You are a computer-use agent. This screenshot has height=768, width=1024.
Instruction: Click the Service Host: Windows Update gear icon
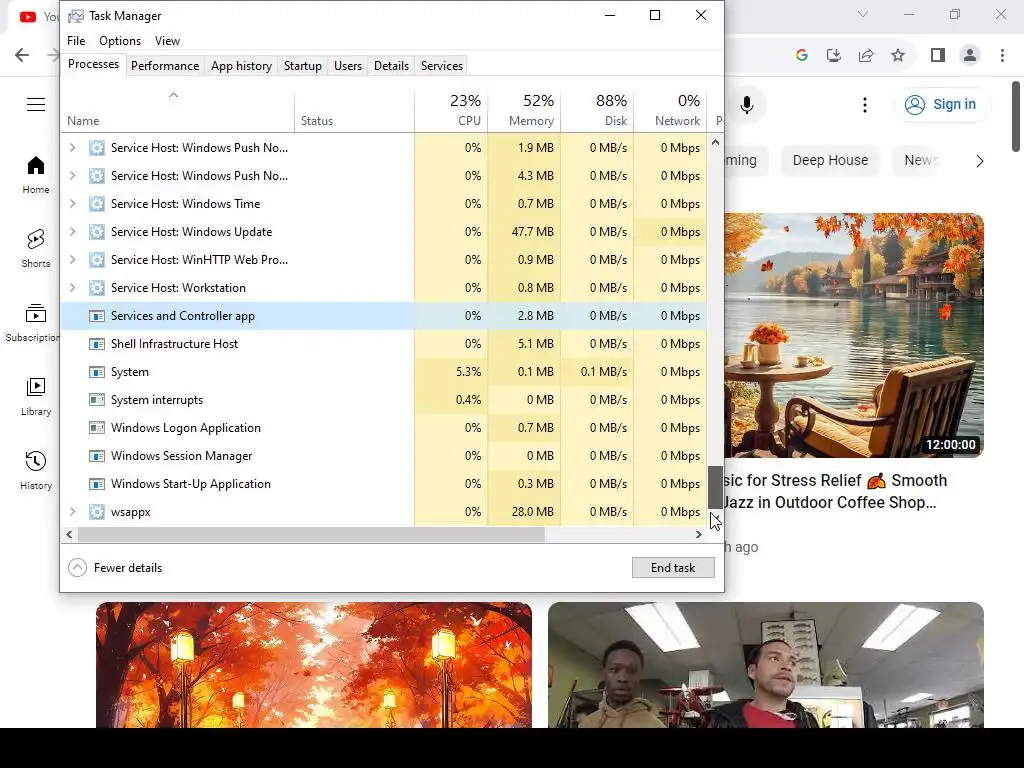click(x=97, y=232)
